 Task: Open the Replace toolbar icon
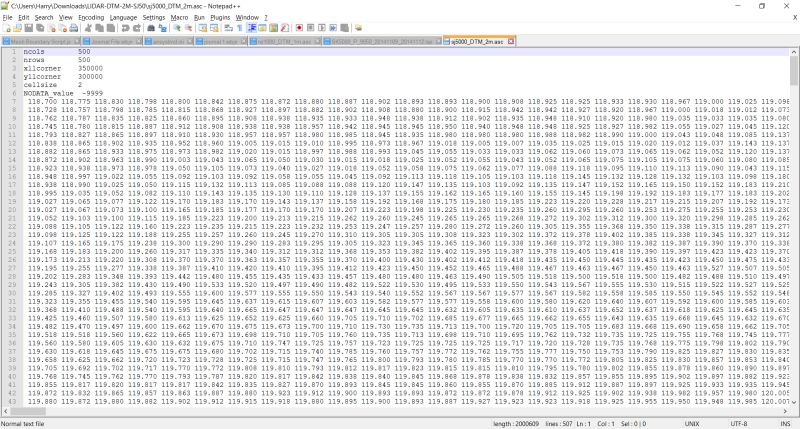[162, 28]
